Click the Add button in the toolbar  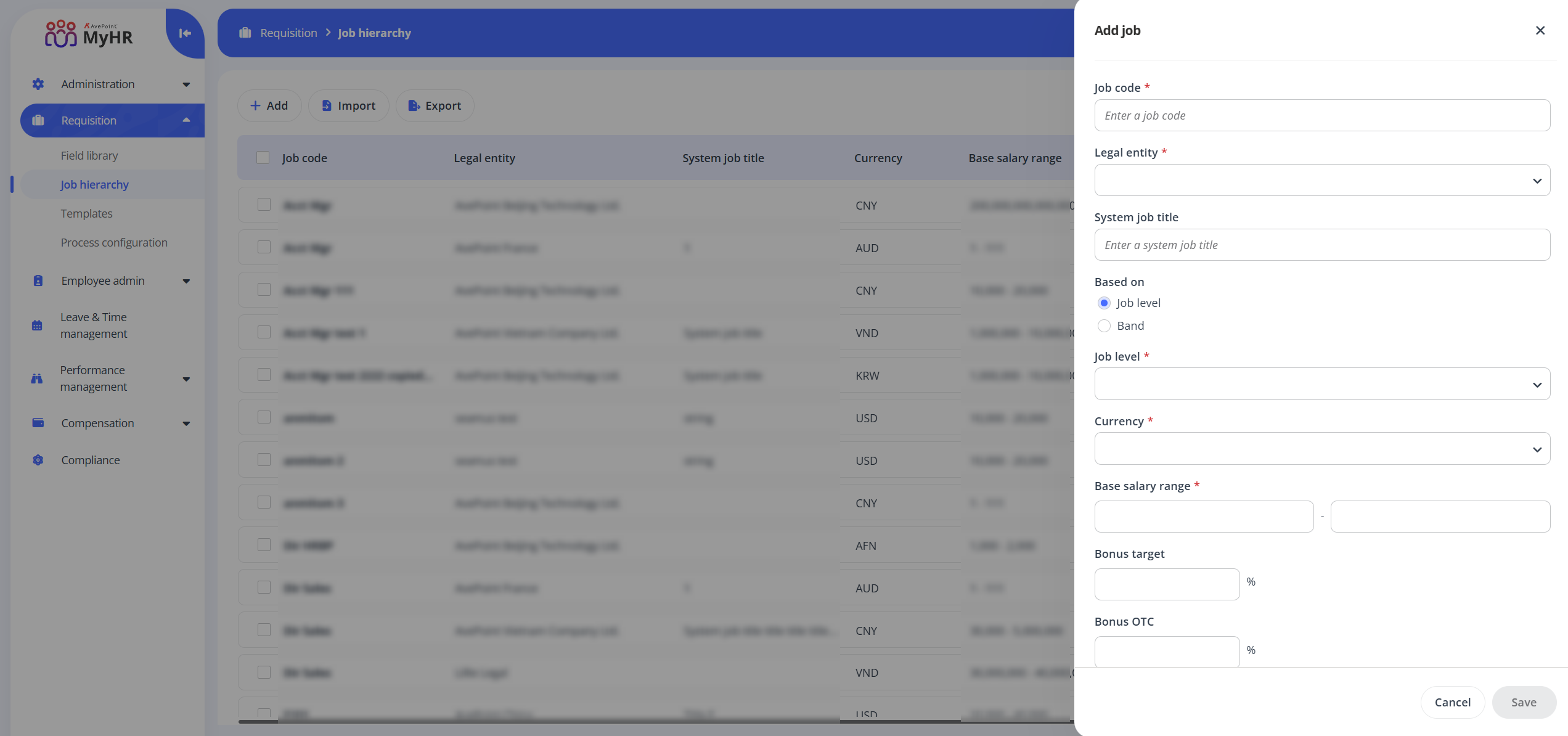(269, 105)
